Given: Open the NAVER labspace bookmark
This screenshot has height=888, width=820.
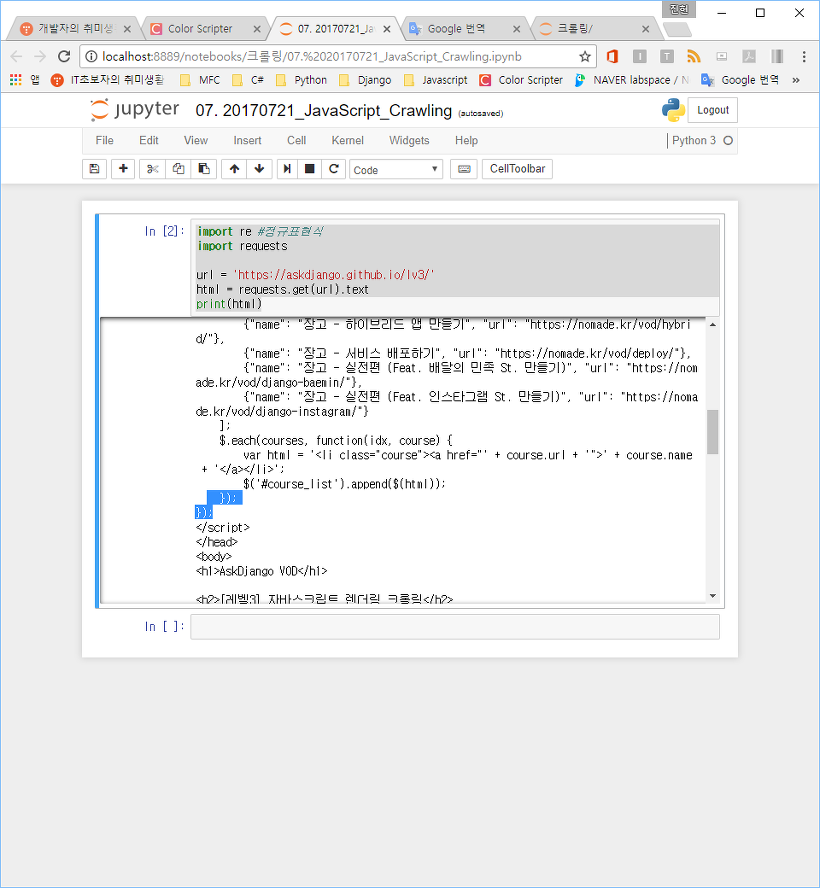Looking at the screenshot, I should coord(631,80).
